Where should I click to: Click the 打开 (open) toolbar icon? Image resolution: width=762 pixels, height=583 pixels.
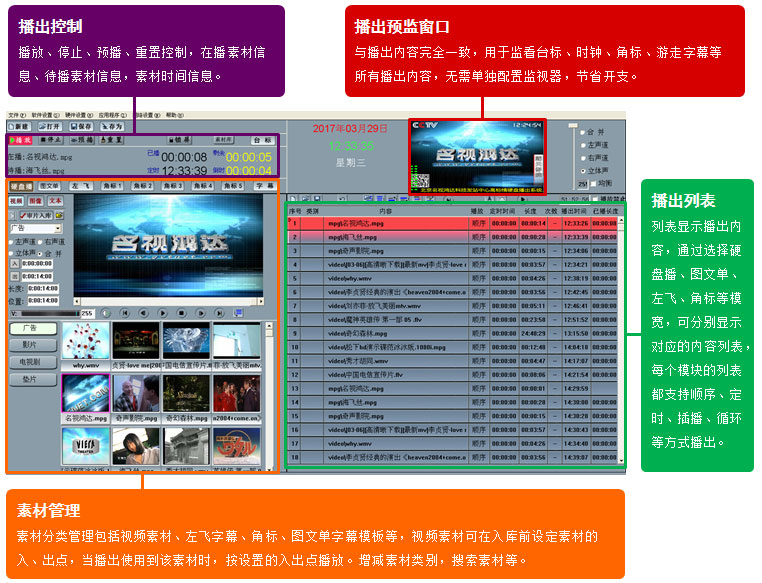coord(51,127)
